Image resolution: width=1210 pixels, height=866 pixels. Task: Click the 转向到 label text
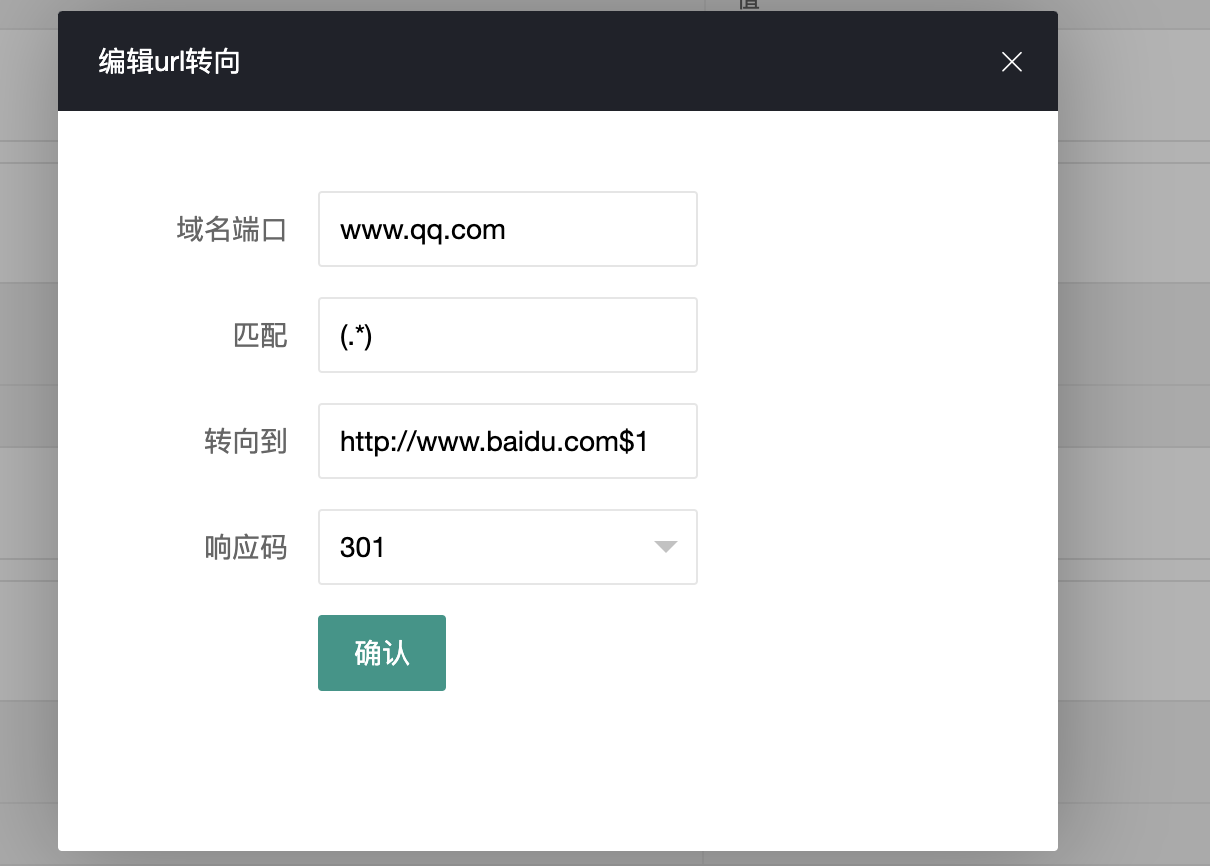coord(246,441)
